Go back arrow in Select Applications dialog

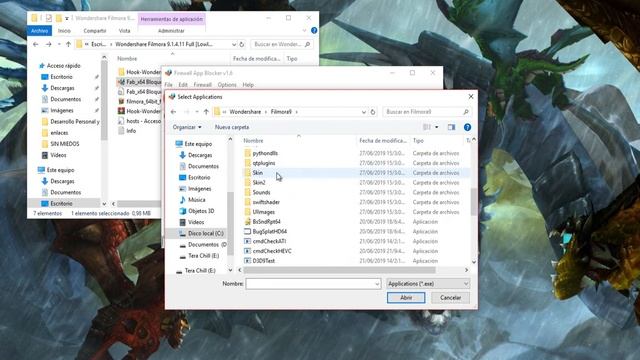[173, 112]
